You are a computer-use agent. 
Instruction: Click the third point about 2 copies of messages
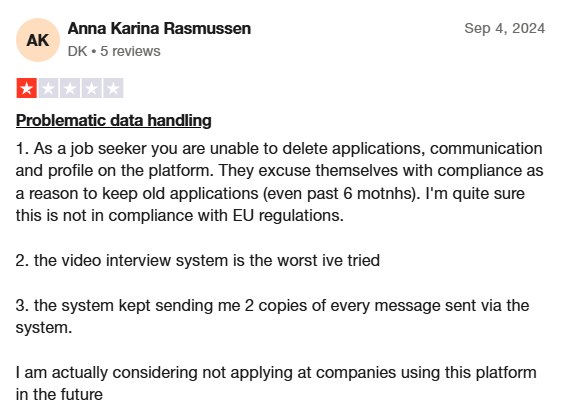272,316
